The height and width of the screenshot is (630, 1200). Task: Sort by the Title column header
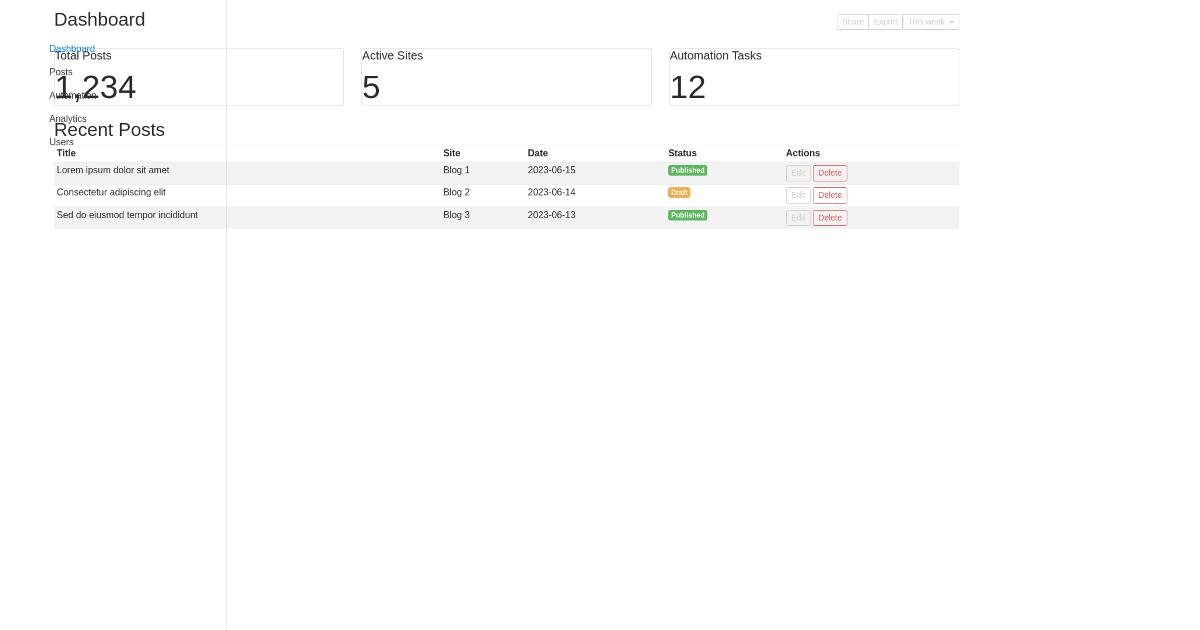tap(66, 153)
